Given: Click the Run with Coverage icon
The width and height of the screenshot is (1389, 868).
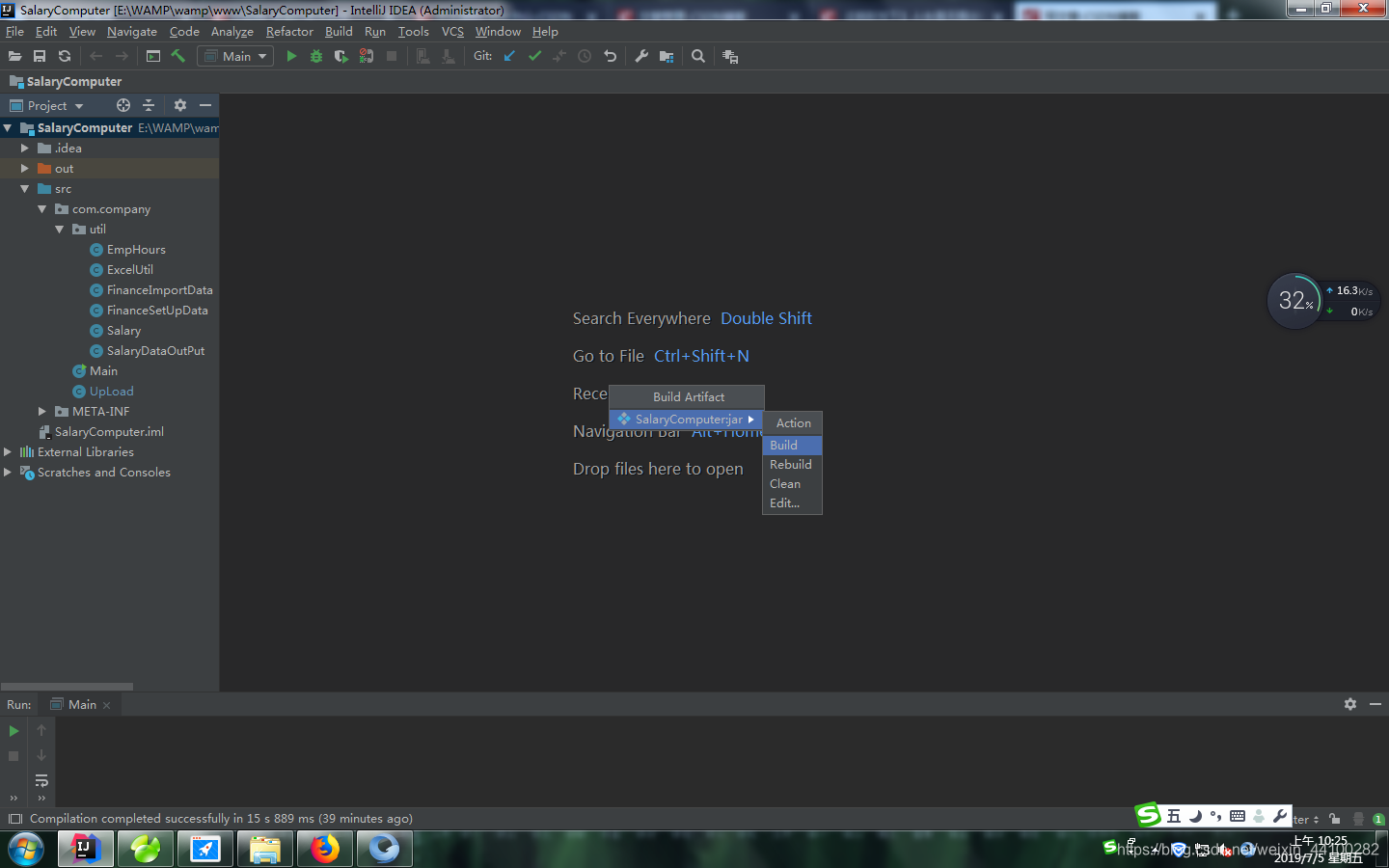Looking at the screenshot, I should point(340,56).
